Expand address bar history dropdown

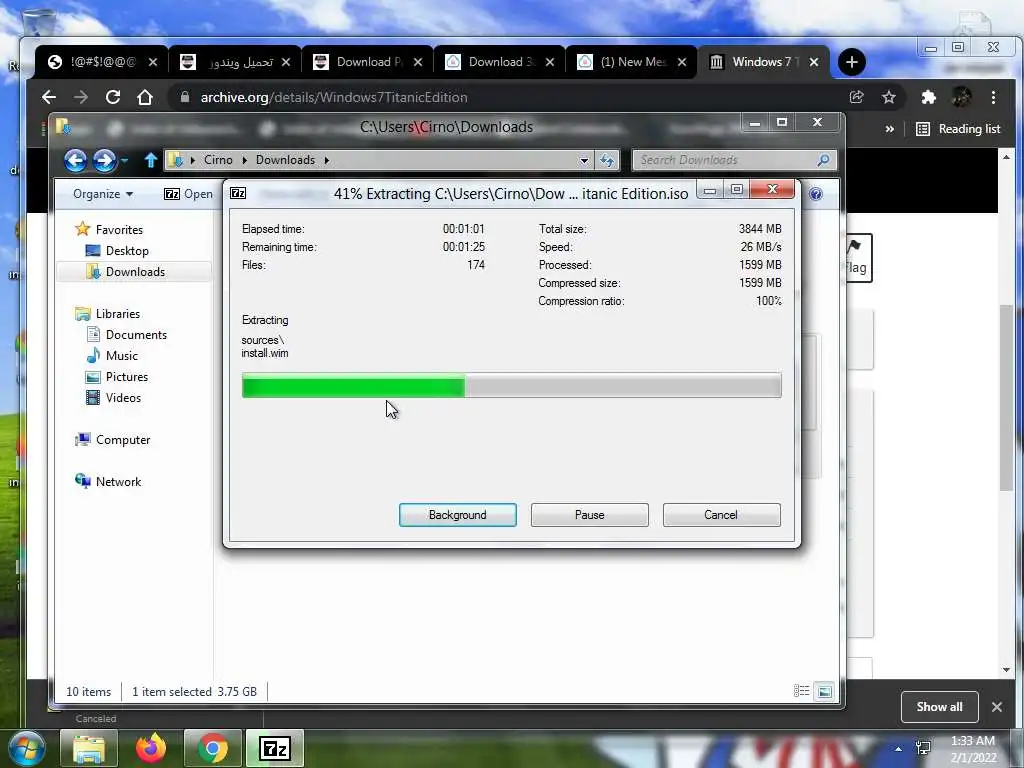tap(584, 160)
